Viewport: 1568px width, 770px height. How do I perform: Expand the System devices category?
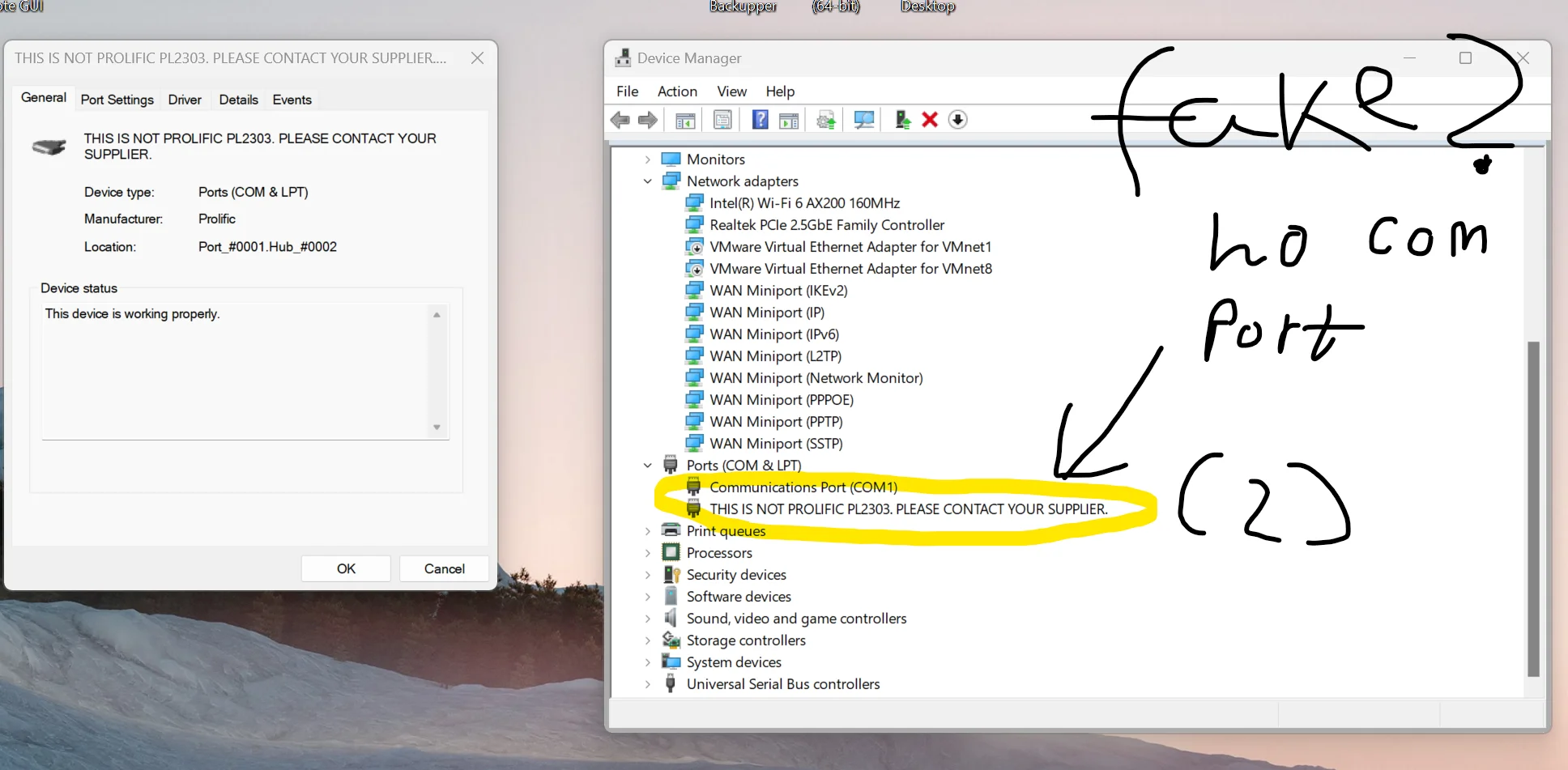pyautogui.click(x=648, y=662)
